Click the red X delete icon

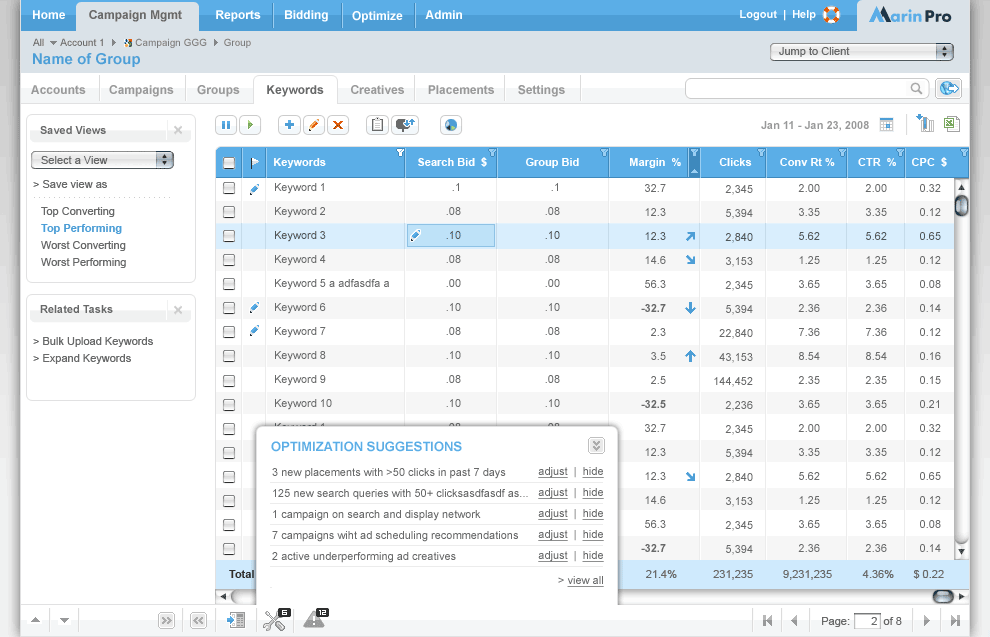pos(338,125)
